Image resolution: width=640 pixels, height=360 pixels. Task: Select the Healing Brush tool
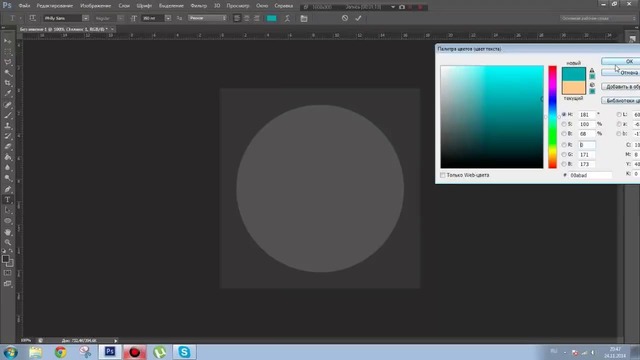coord(8,105)
